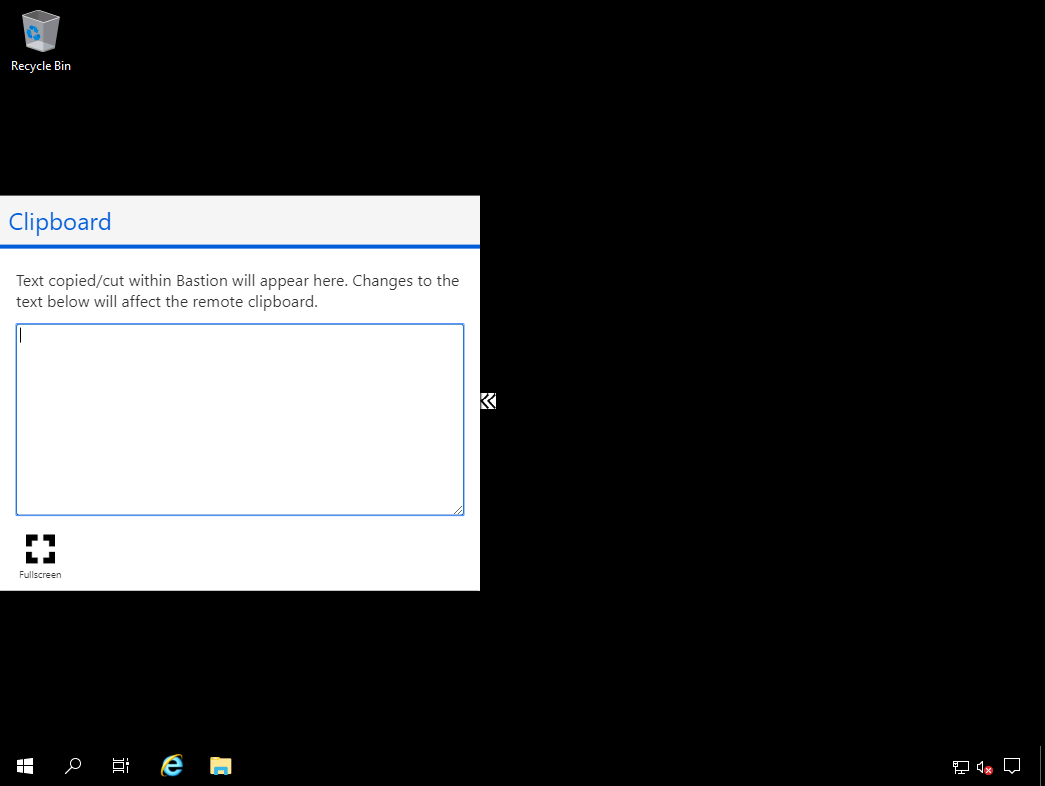Click the Show desktop strip at taskbar edge

coord(1042,766)
